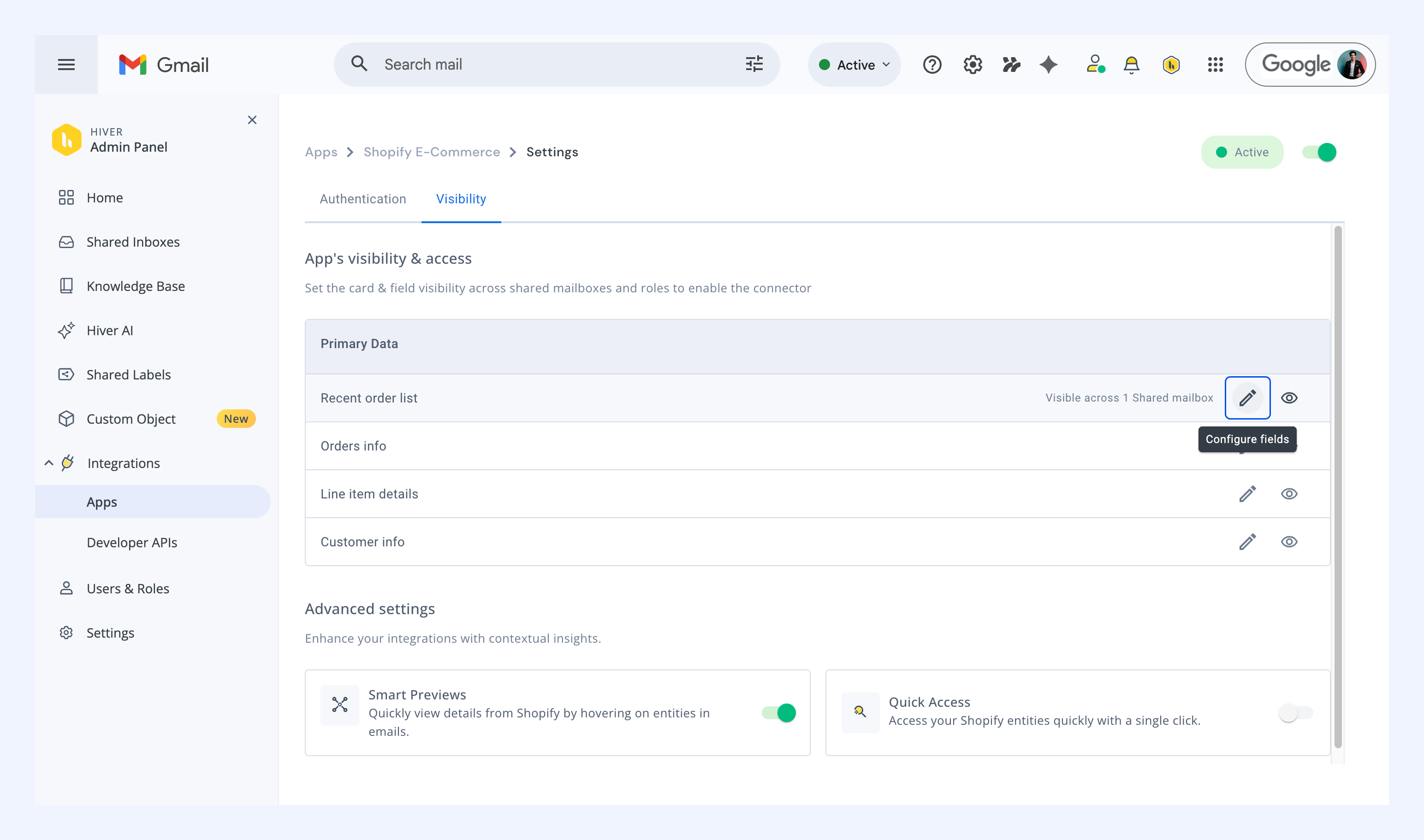Toggle visibility of Line item details
This screenshot has height=840, width=1424.
(x=1289, y=494)
